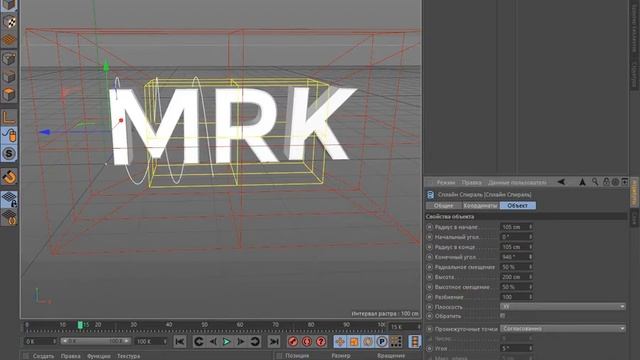Click the Planar Workplane grid icon
Screen dimensions: 640x360
pyautogui.click(x=9, y=217)
